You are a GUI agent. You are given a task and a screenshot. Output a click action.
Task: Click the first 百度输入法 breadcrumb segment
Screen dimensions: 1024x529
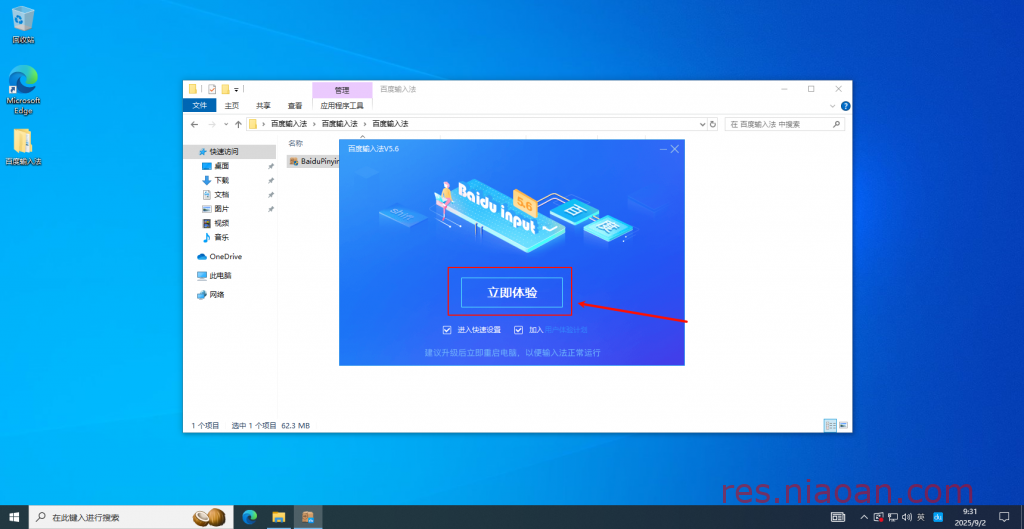click(x=289, y=123)
